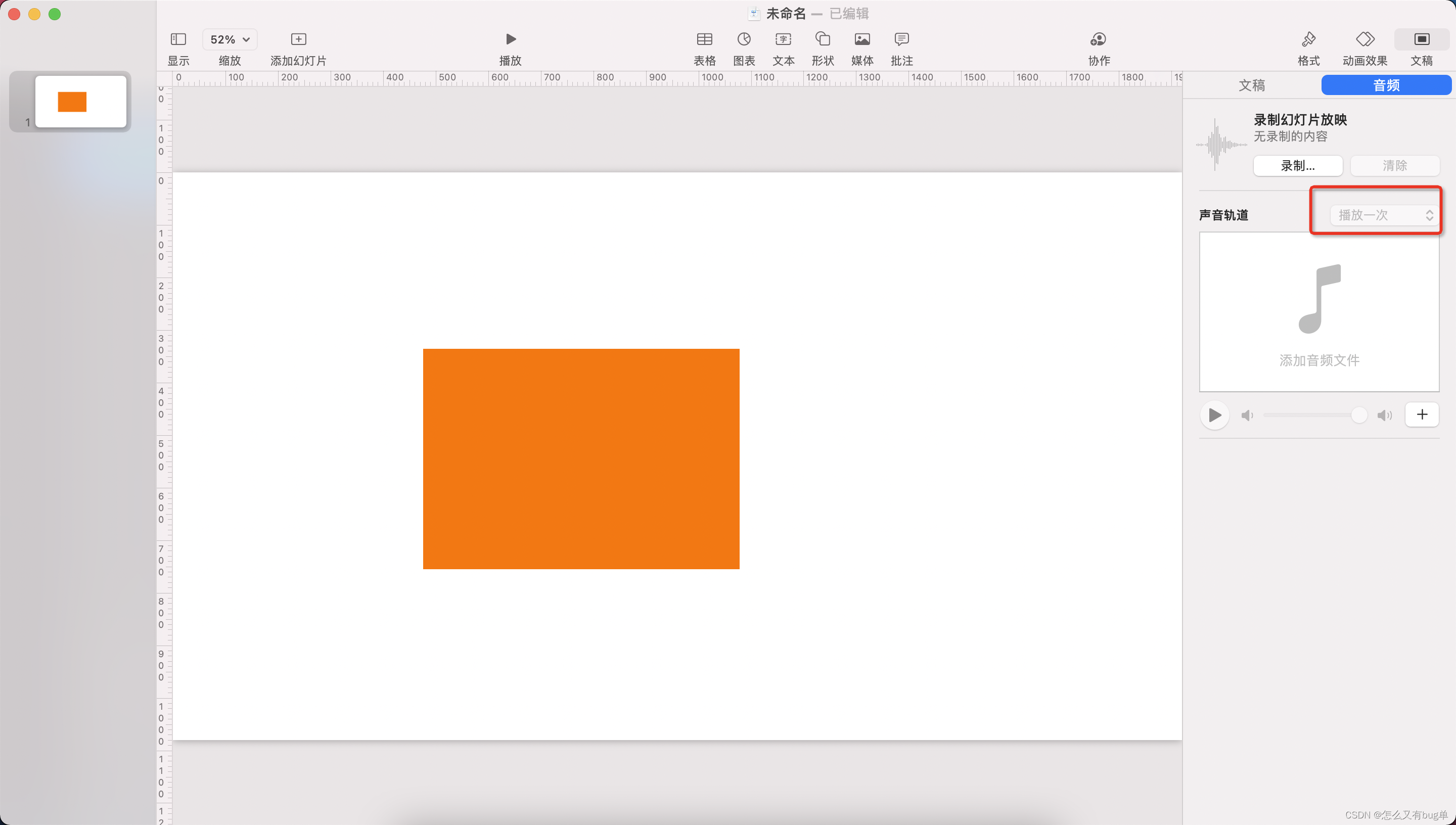Viewport: 1456px width, 825px height.
Task: Open the Chart (图表) insert menu
Action: click(743, 39)
